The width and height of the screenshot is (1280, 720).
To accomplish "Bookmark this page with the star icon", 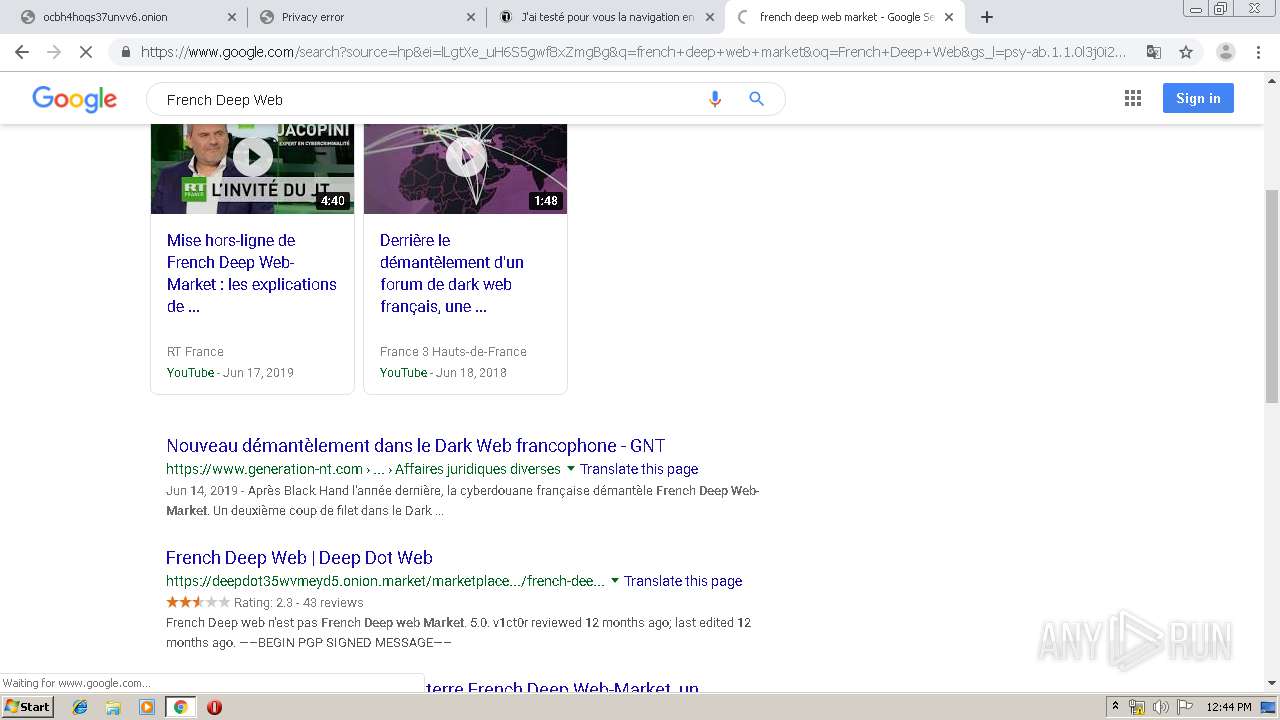I will click(1186, 52).
